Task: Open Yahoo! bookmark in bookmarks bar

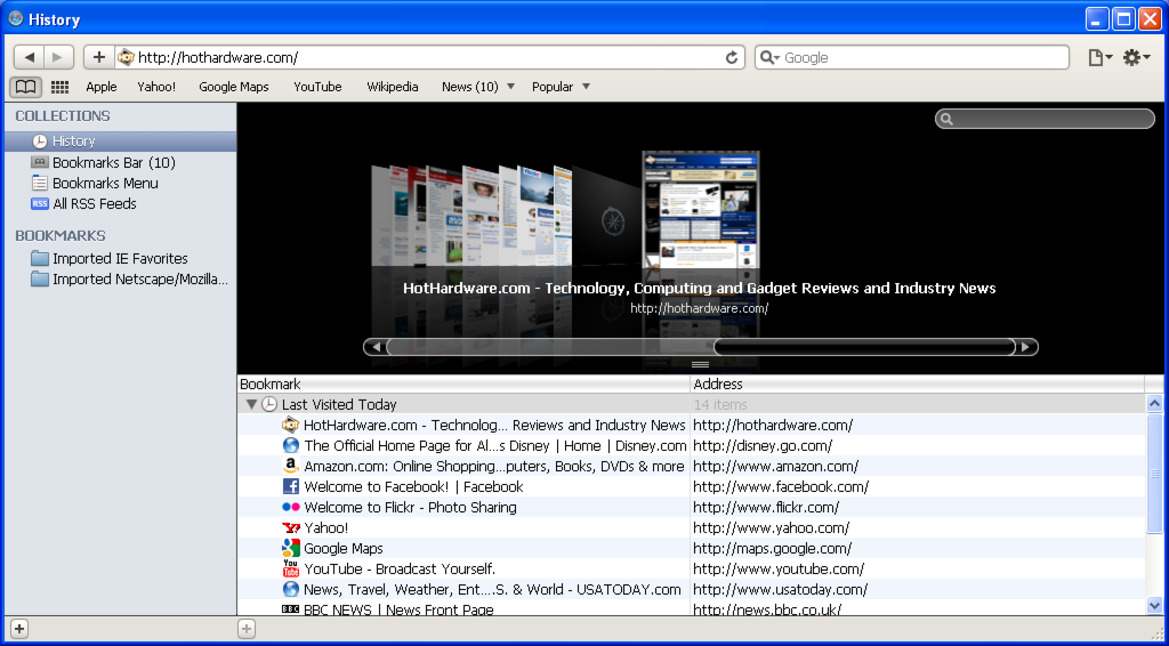Action: [x=157, y=87]
